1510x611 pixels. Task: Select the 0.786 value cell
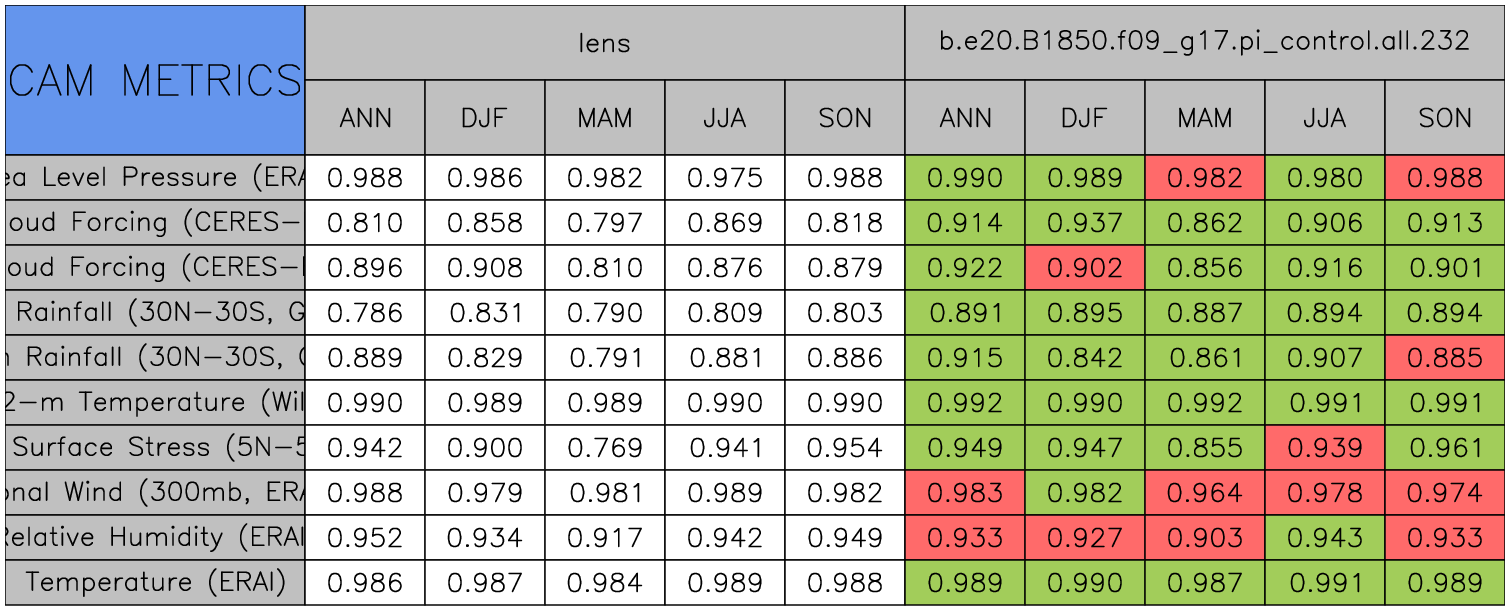click(x=364, y=313)
